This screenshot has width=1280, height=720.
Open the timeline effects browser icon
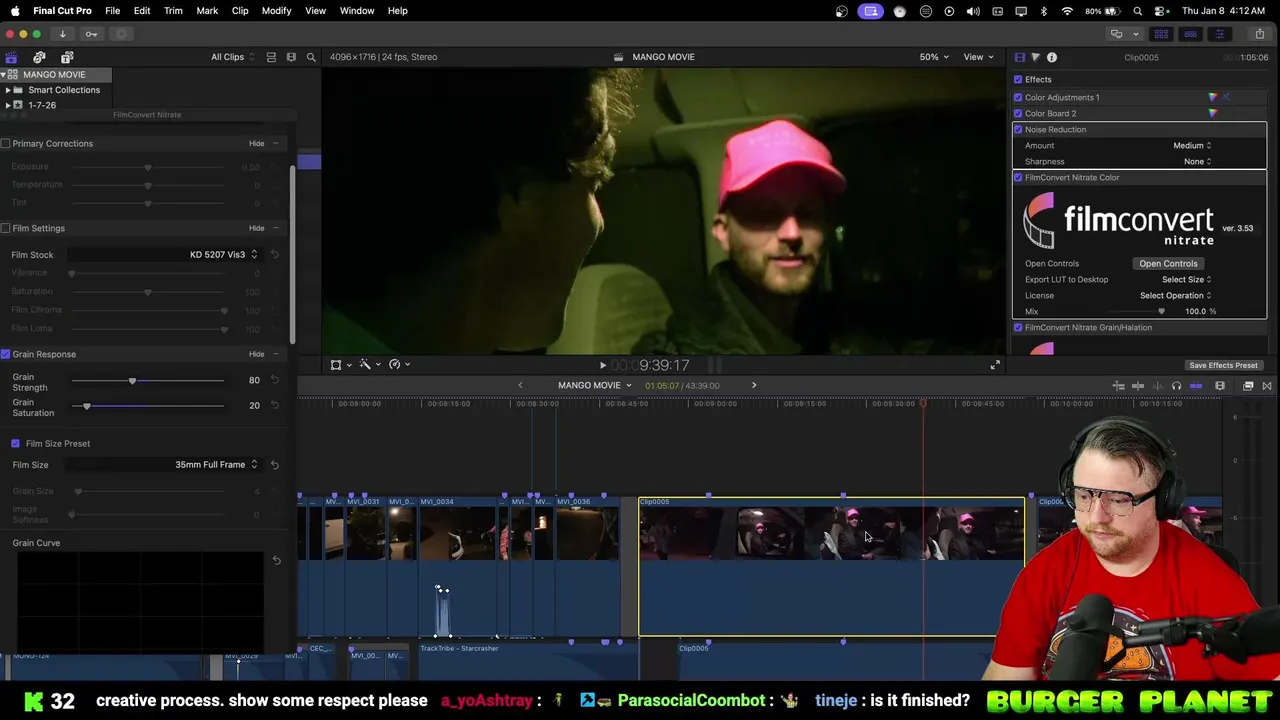click(1248, 386)
